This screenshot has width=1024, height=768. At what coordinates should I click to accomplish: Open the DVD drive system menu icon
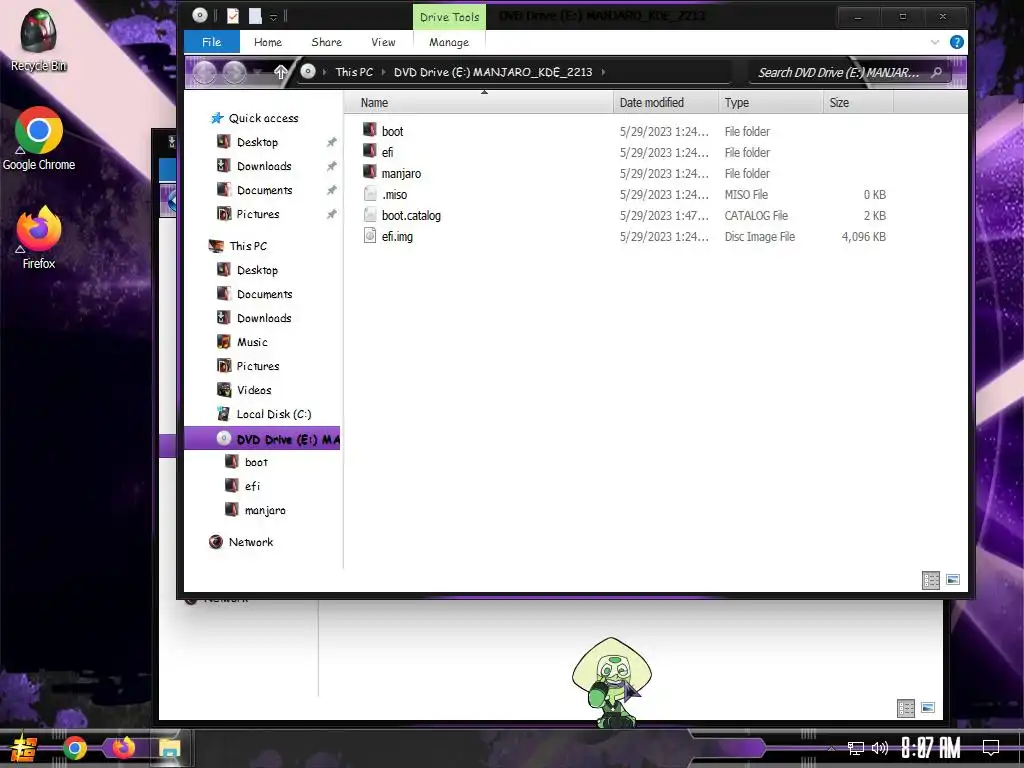pyautogui.click(x=200, y=16)
